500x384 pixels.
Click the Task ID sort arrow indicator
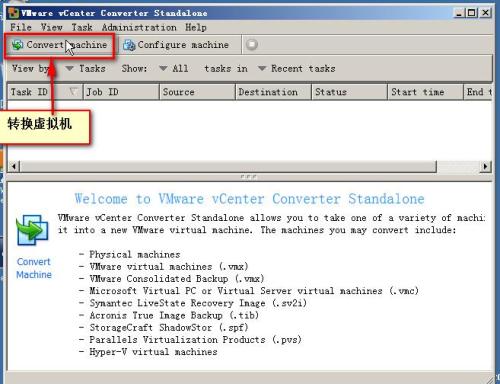tap(73, 91)
